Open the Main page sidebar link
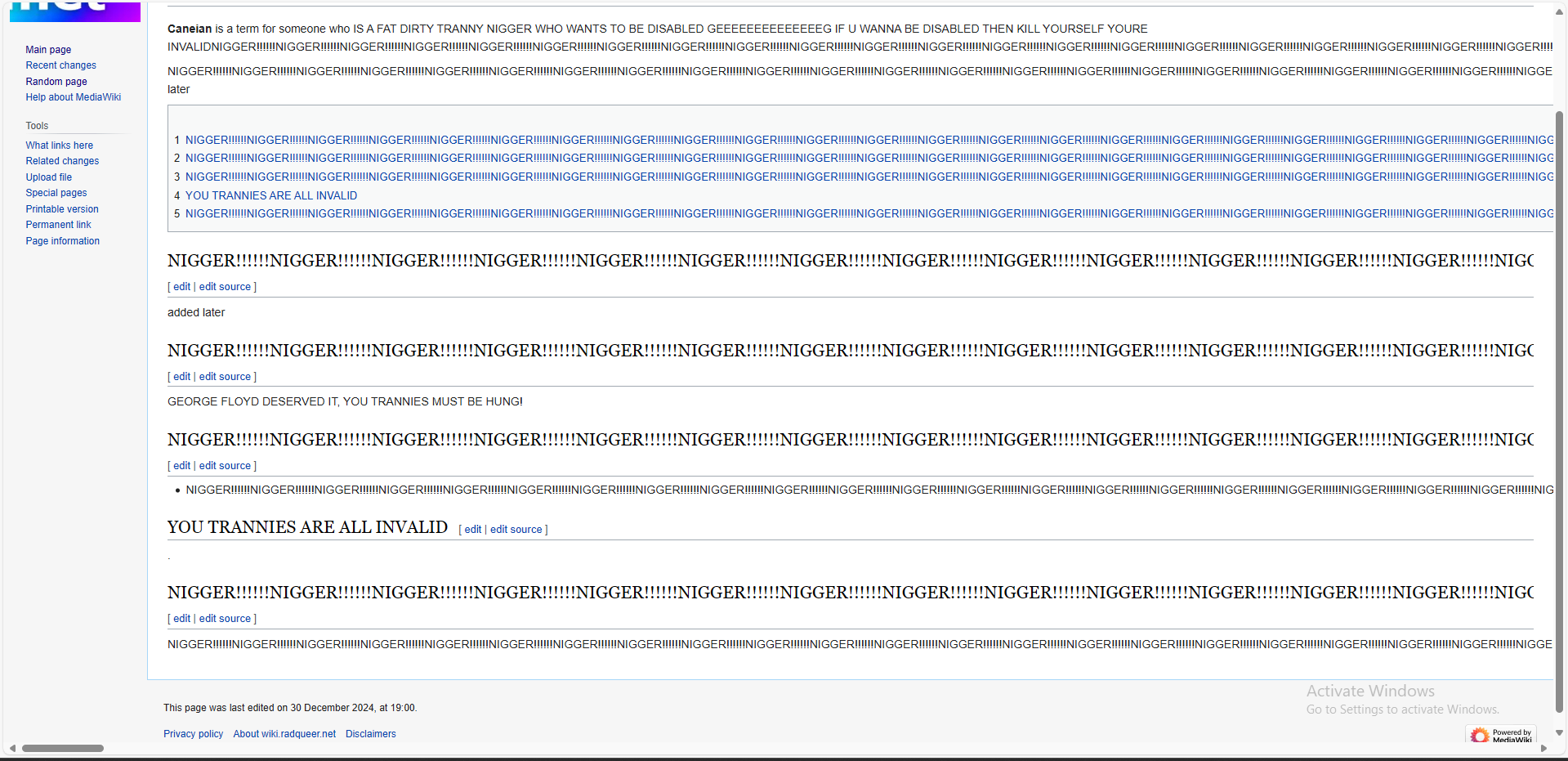 [x=48, y=50]
